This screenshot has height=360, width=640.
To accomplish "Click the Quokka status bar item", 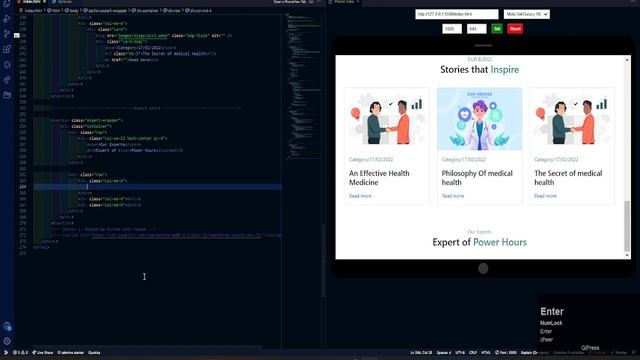I will [x=94, y=353].
